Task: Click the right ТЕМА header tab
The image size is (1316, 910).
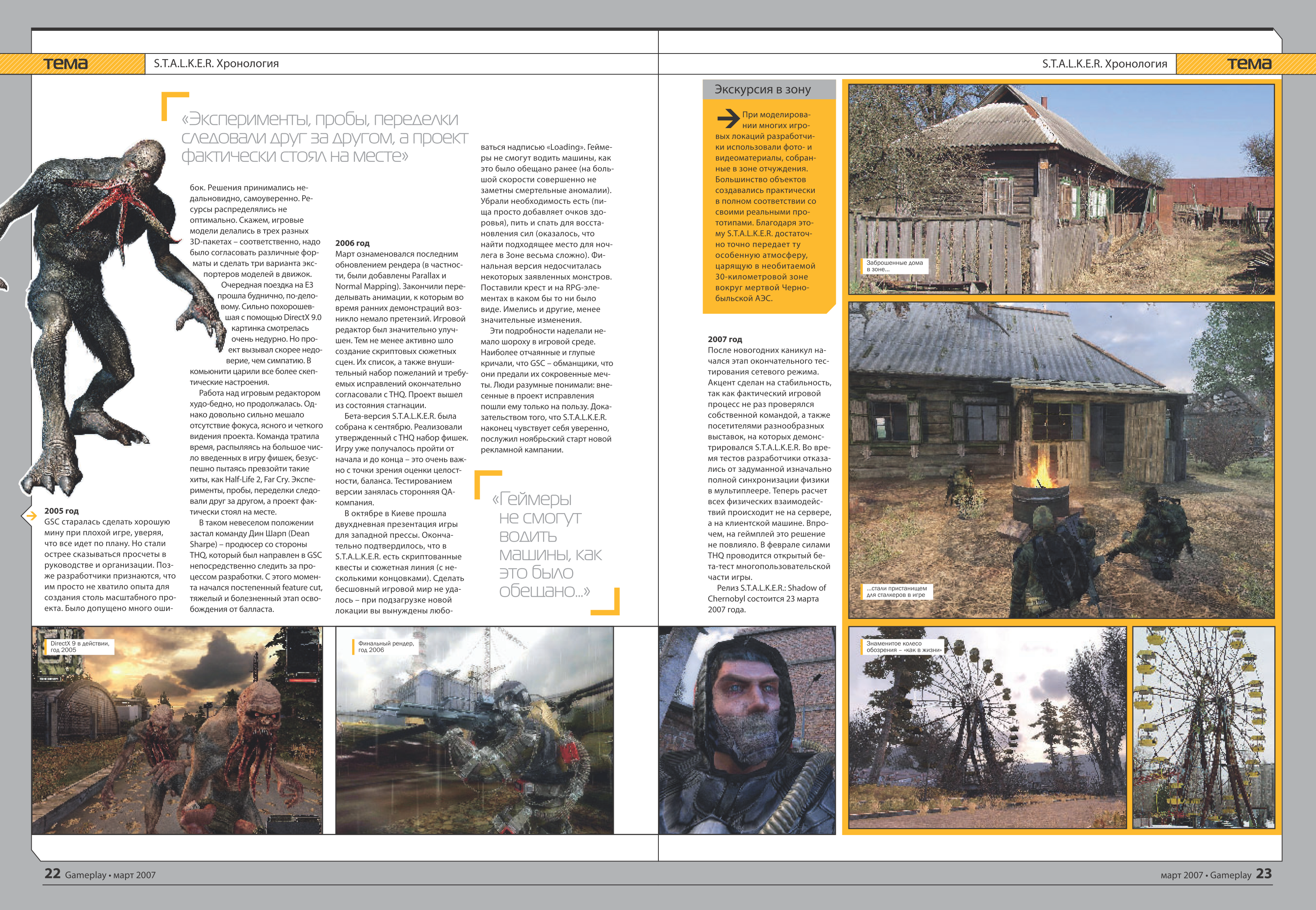Action: tap(1249, 64)
